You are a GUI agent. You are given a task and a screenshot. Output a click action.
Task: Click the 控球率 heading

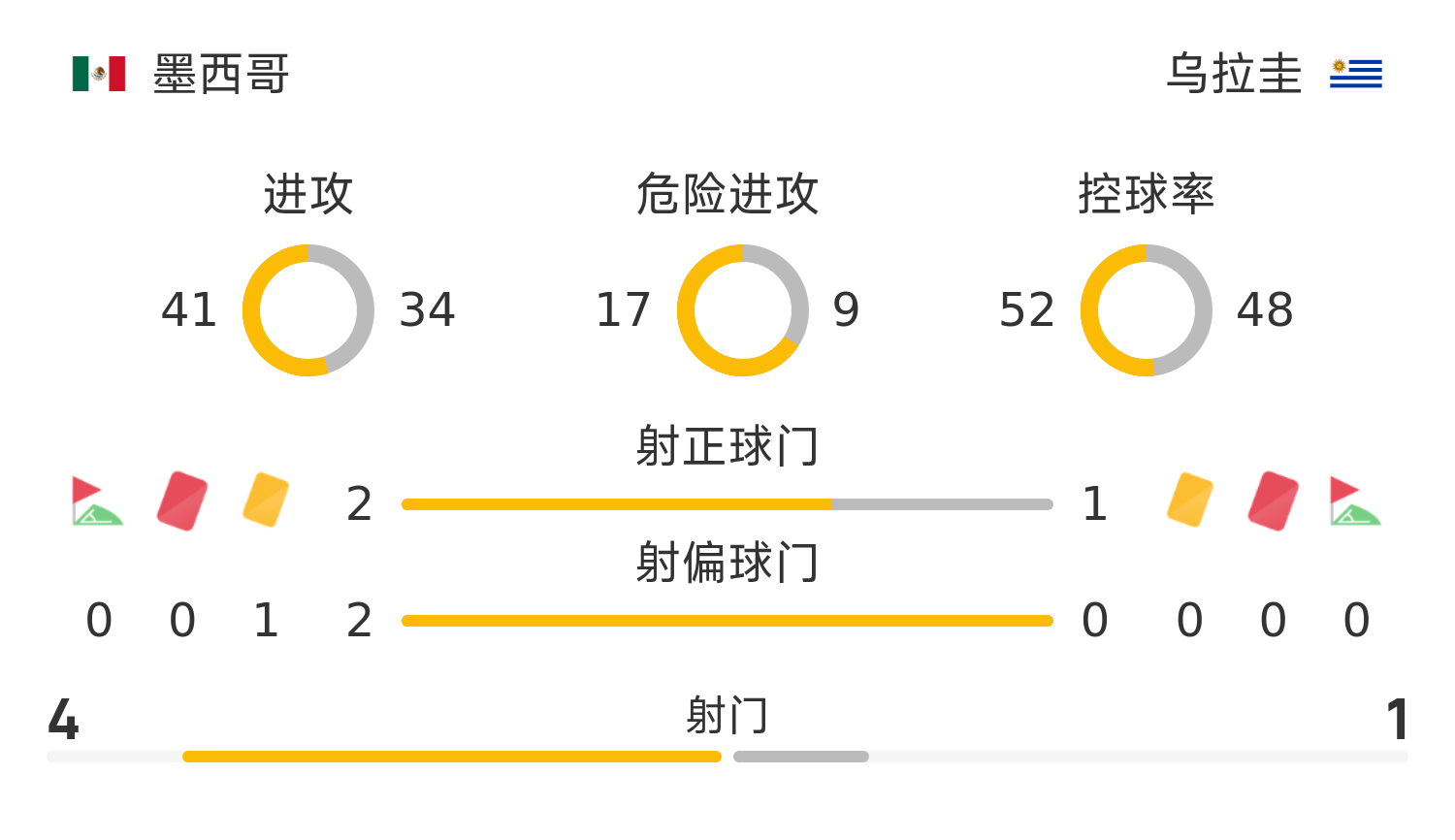click(1147, 194)
